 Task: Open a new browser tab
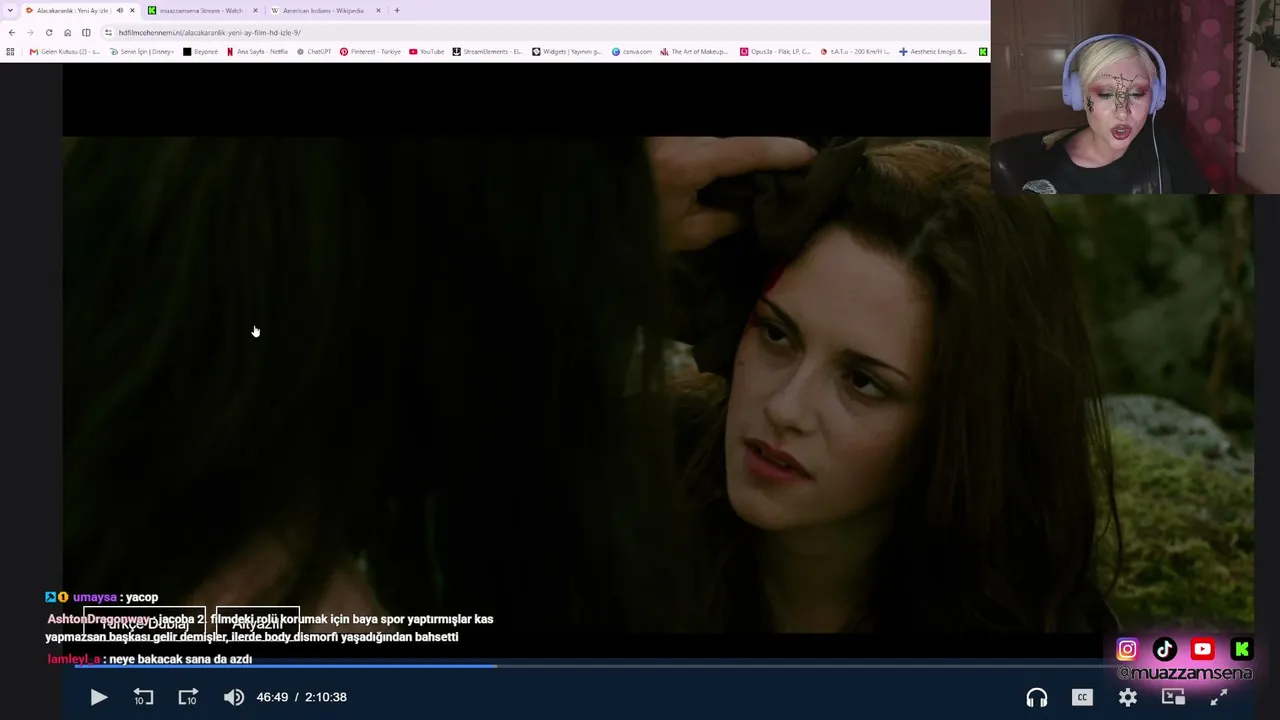coord(397,10)
